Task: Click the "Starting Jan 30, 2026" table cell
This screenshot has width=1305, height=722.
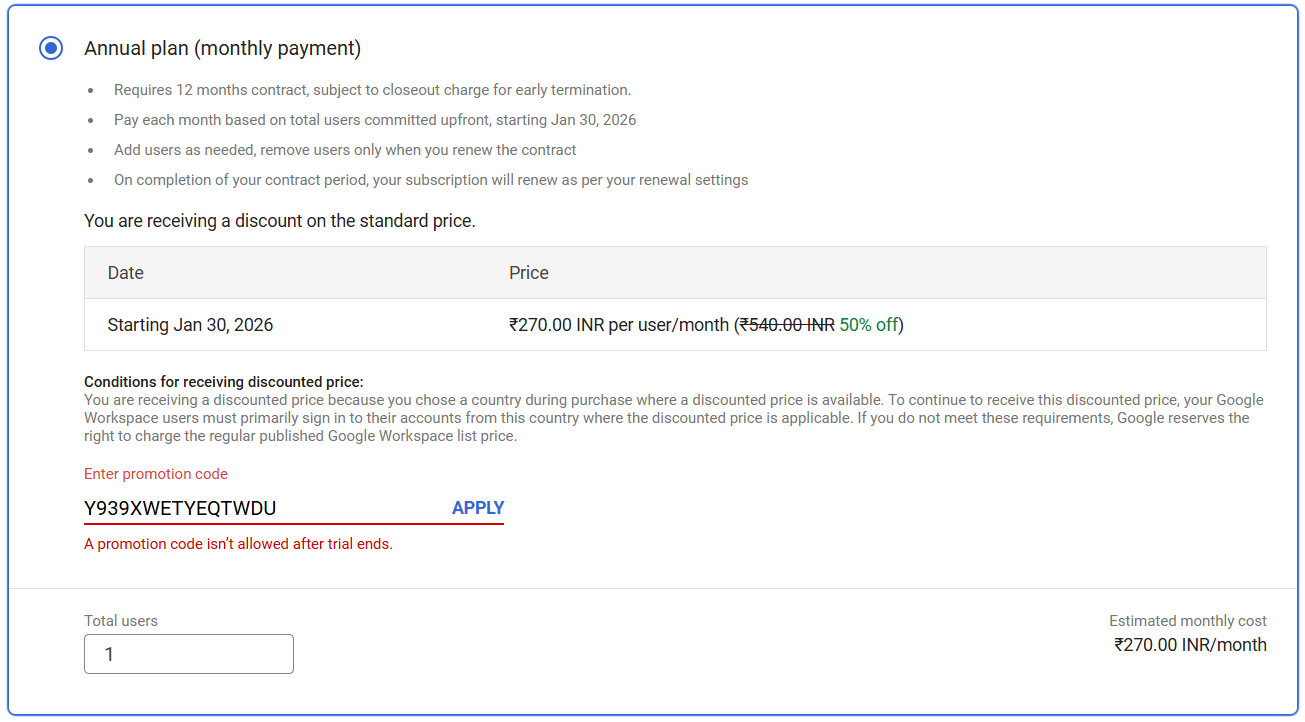Action: click(190, 325)
